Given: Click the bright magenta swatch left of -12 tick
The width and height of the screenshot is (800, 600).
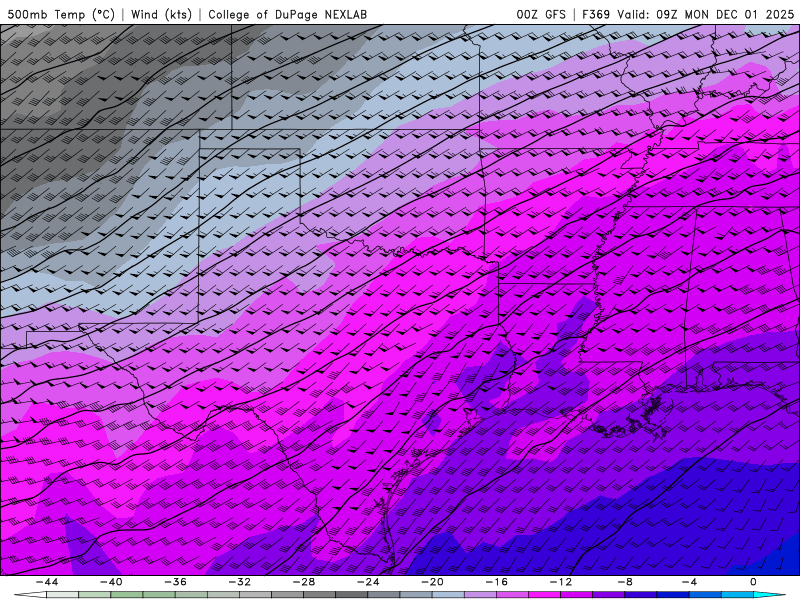Looking at the screenshot, I should 544,595.
